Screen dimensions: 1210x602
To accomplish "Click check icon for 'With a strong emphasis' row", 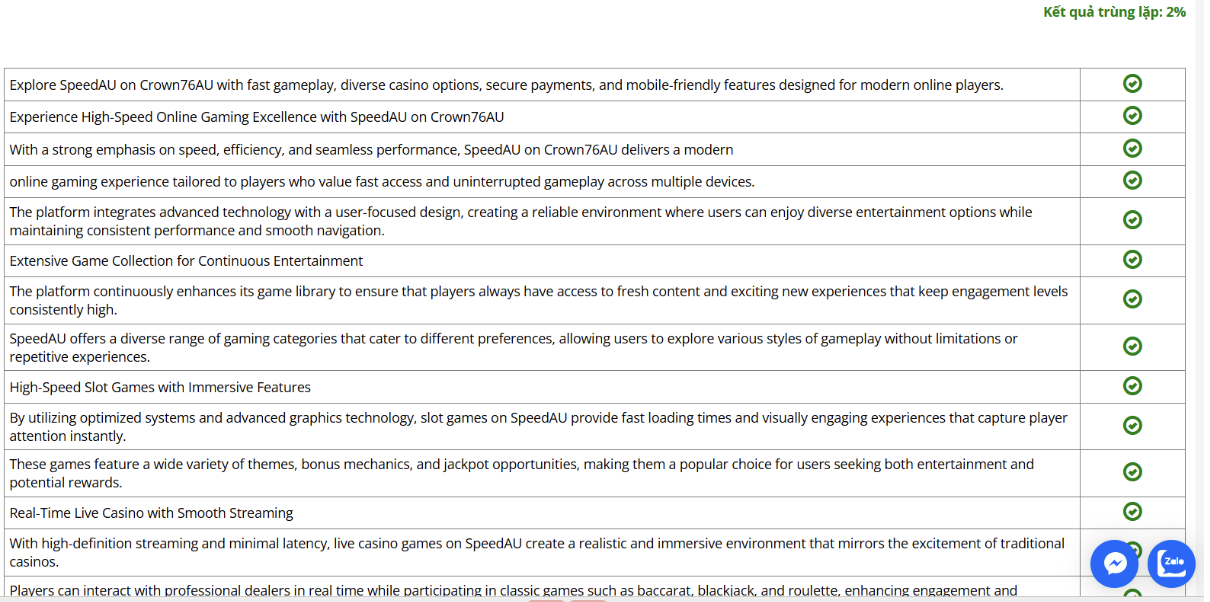I will pyautogui.click(x=1132, y=149).
